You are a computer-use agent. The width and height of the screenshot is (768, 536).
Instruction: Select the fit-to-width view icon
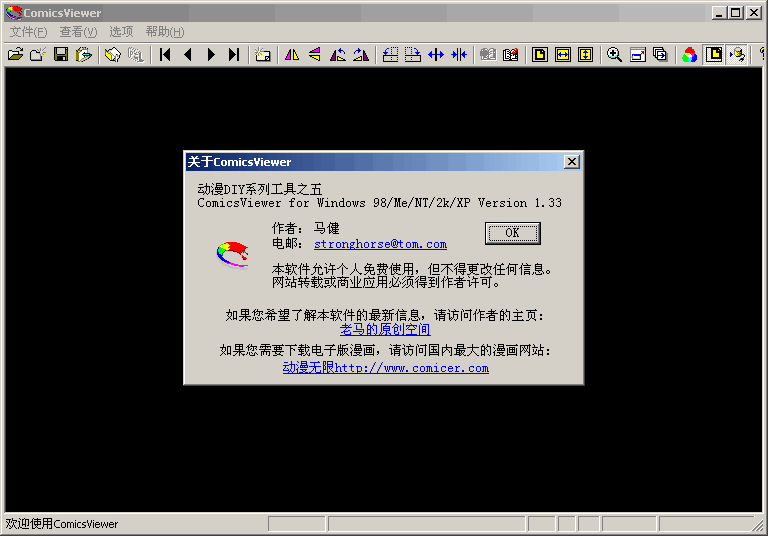pos(563,55)
